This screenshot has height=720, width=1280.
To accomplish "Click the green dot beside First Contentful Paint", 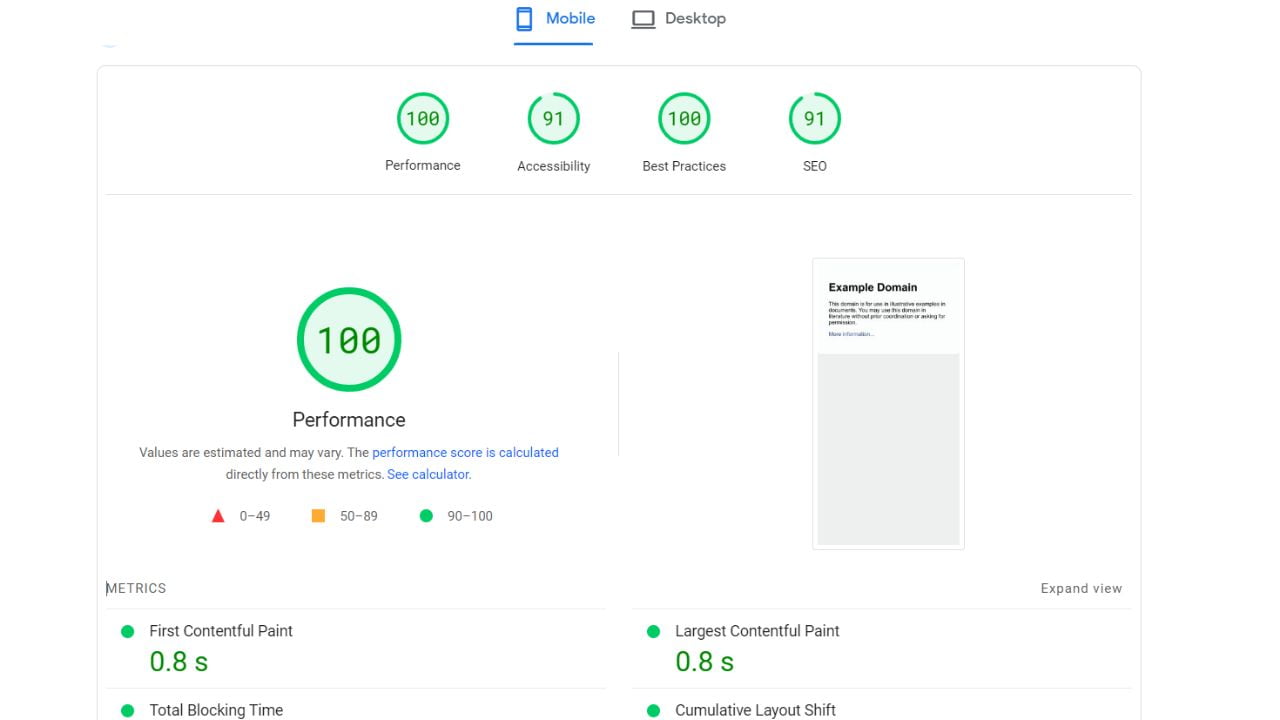I will coord(127,631).
